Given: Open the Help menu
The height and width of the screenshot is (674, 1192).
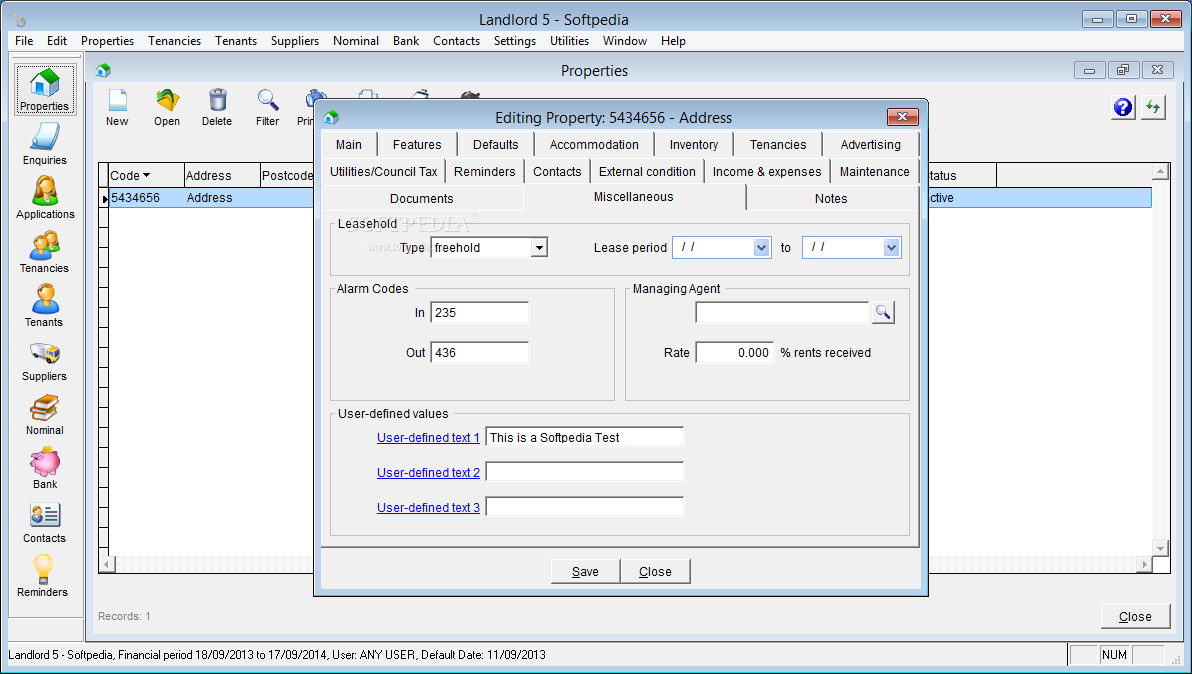Looking at the screenshot, I should [x=674, y=41].
